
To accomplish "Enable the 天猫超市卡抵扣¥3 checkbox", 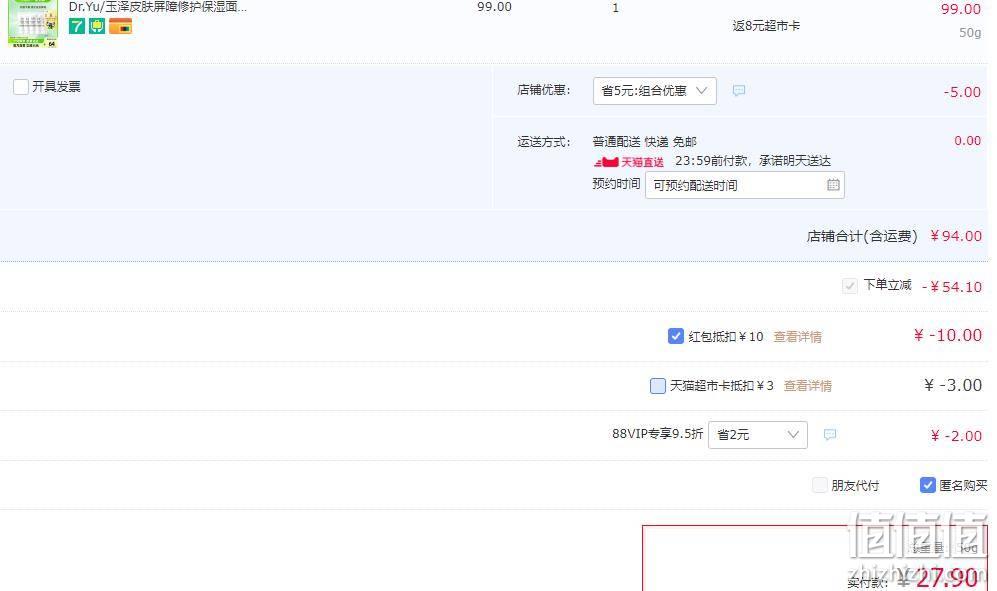I will coord(657,386).
